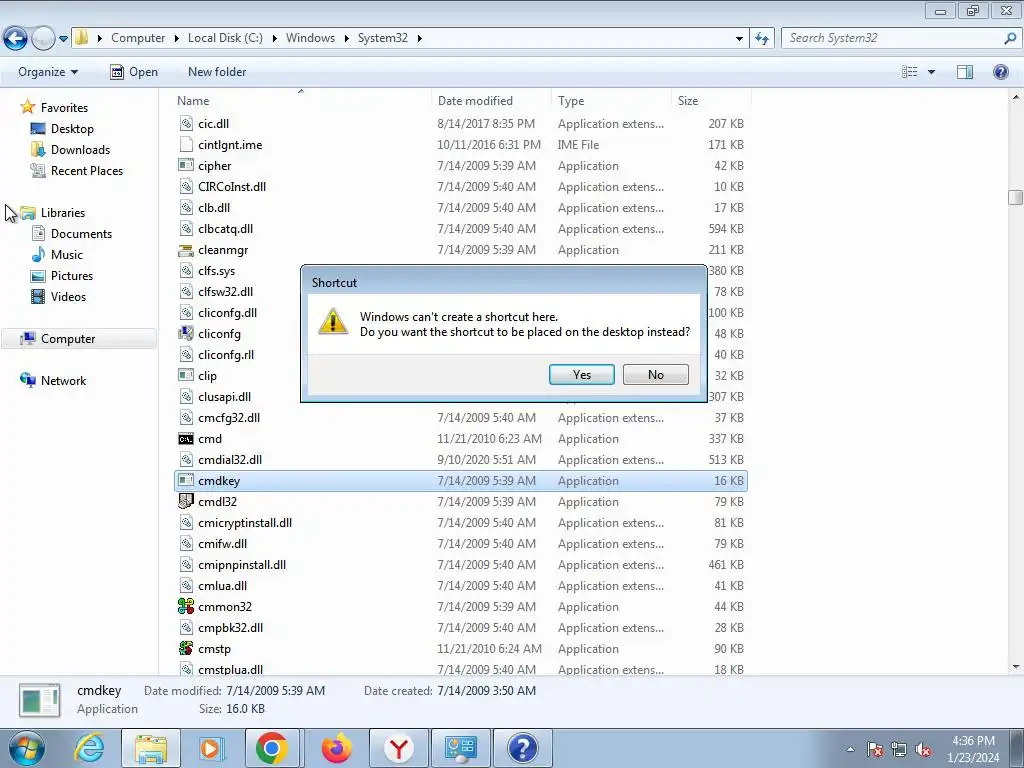Select cmpbk32.dll file name
1024x768 pixels.
click(x=231, y=628)
